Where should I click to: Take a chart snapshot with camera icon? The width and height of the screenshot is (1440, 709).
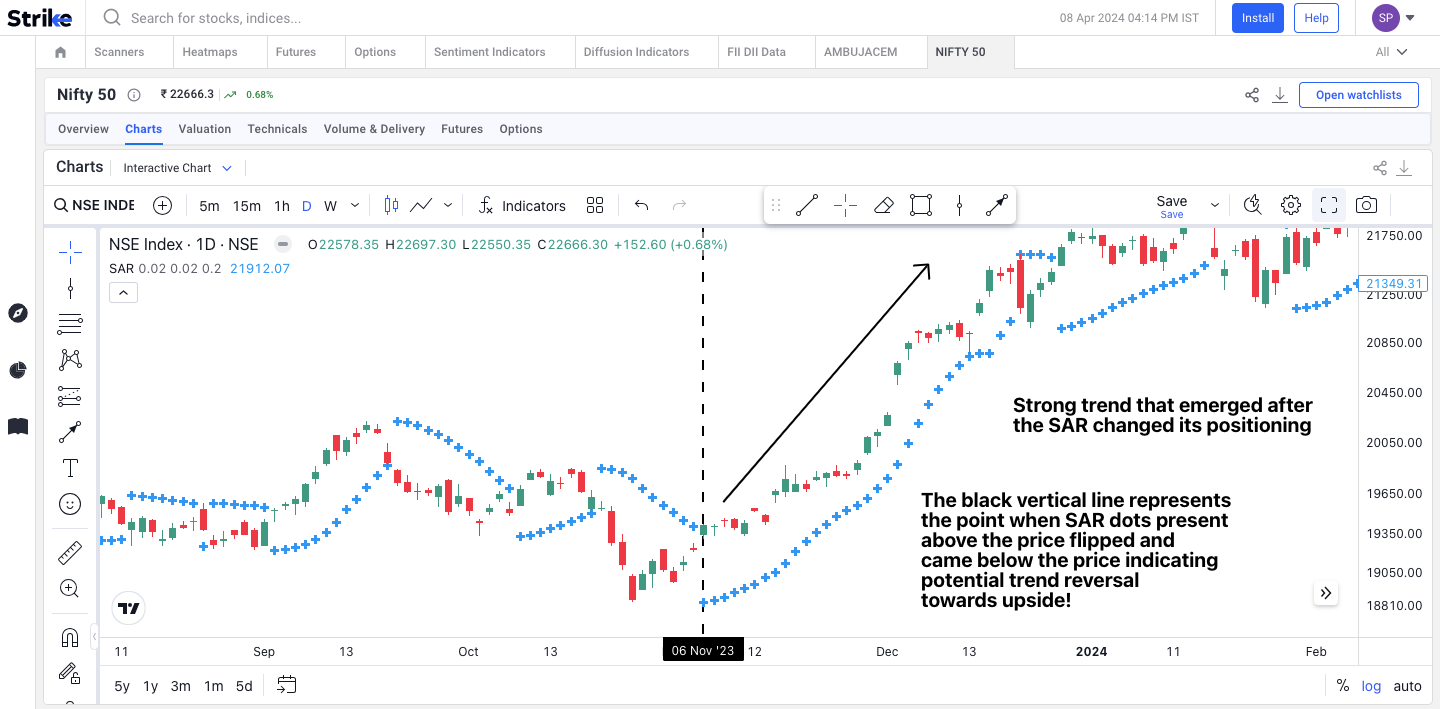coord(1367,205)
